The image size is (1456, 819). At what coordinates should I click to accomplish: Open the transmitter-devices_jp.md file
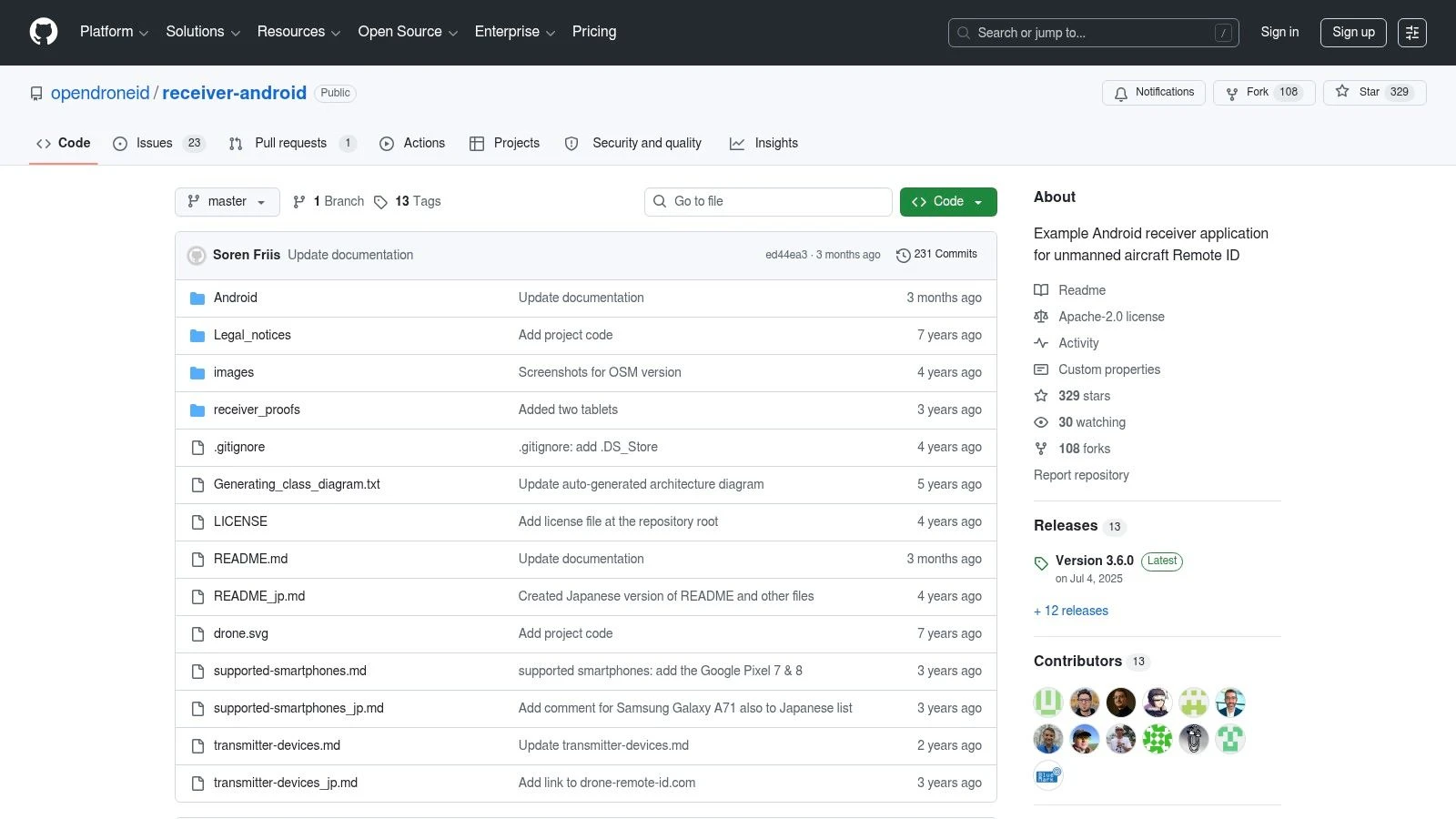286,784
